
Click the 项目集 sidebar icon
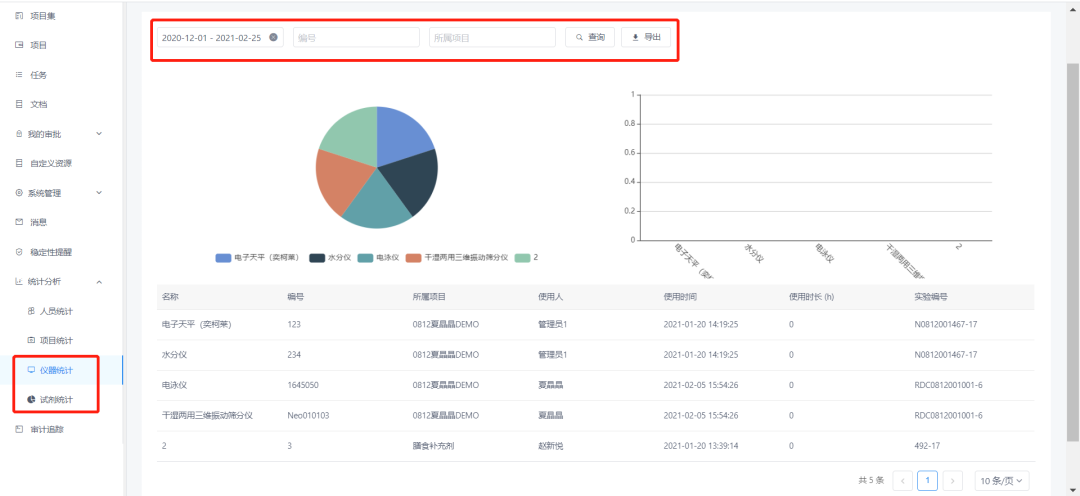click(x=19, y=15)
